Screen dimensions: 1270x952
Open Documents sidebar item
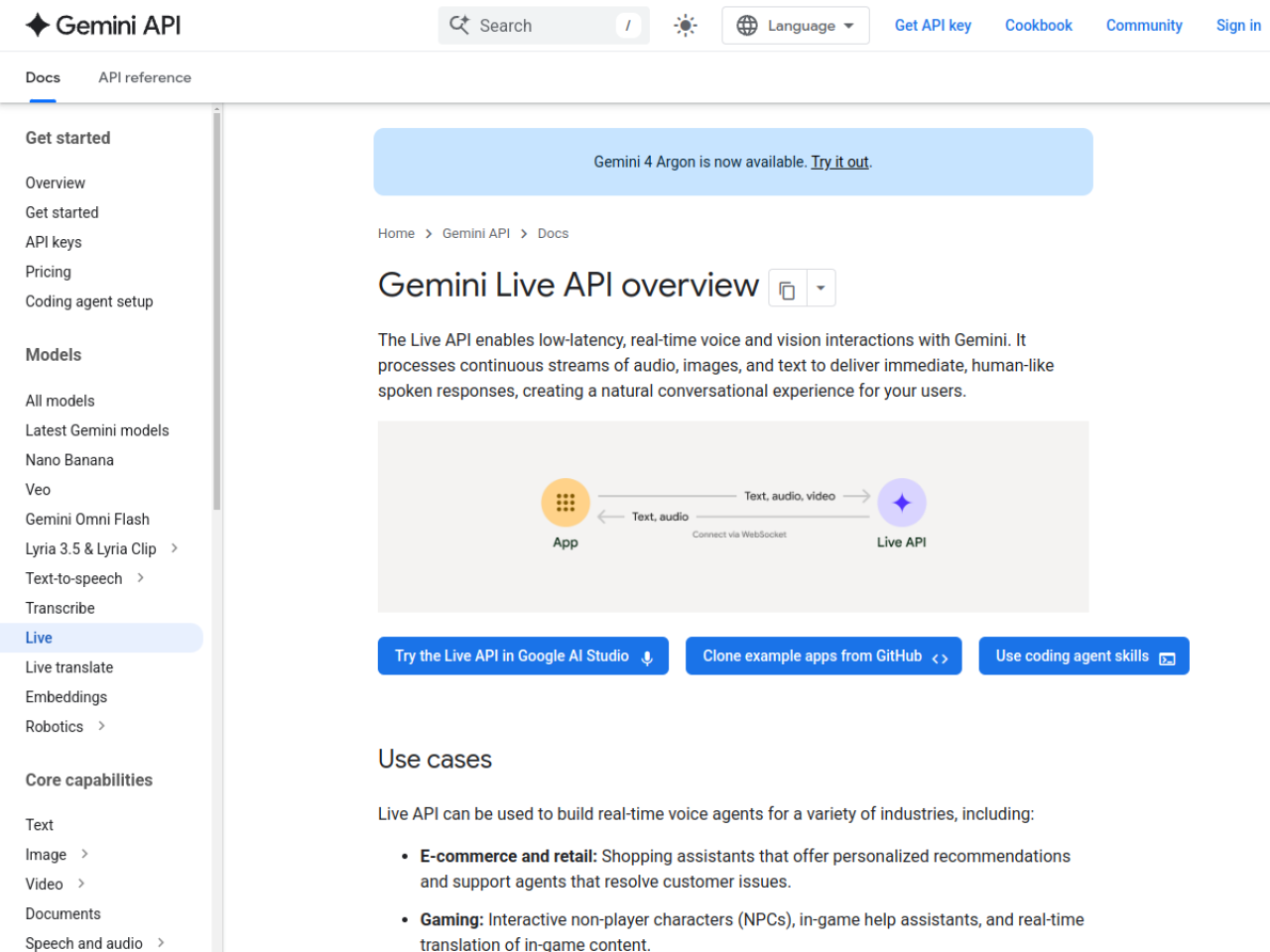coord(63,914)
